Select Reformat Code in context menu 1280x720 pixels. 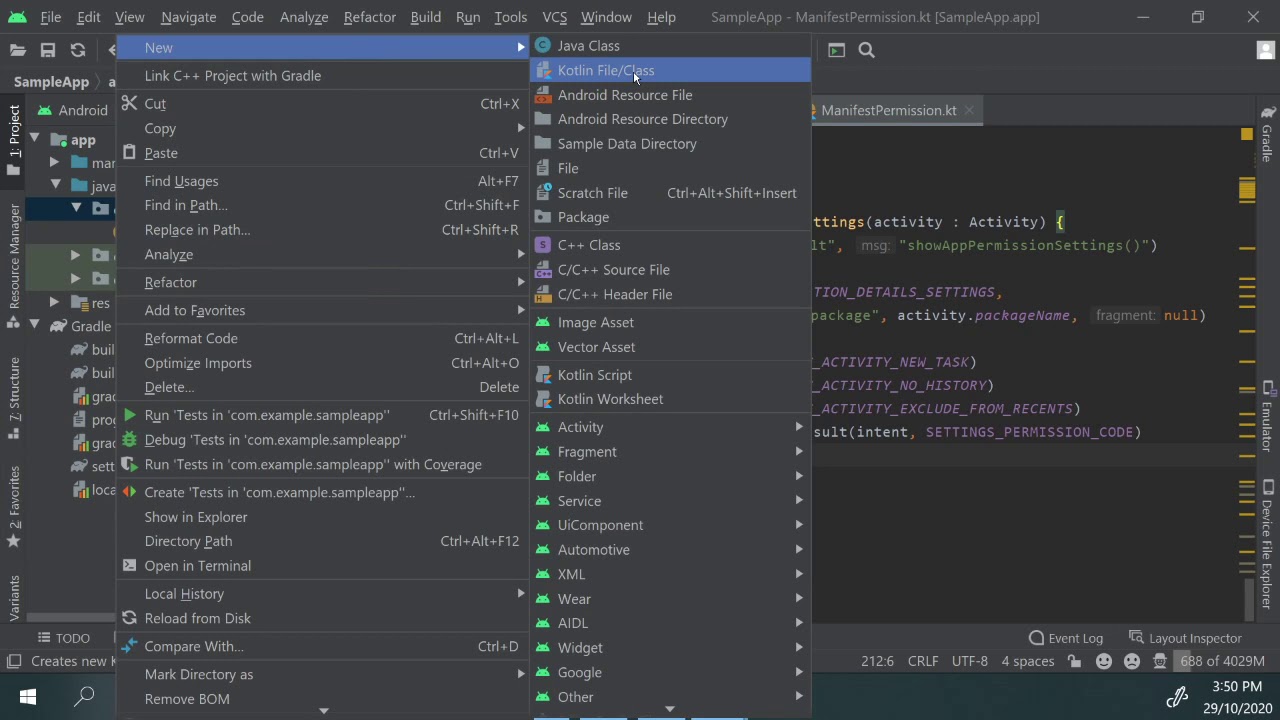click(x=323, y=339)
